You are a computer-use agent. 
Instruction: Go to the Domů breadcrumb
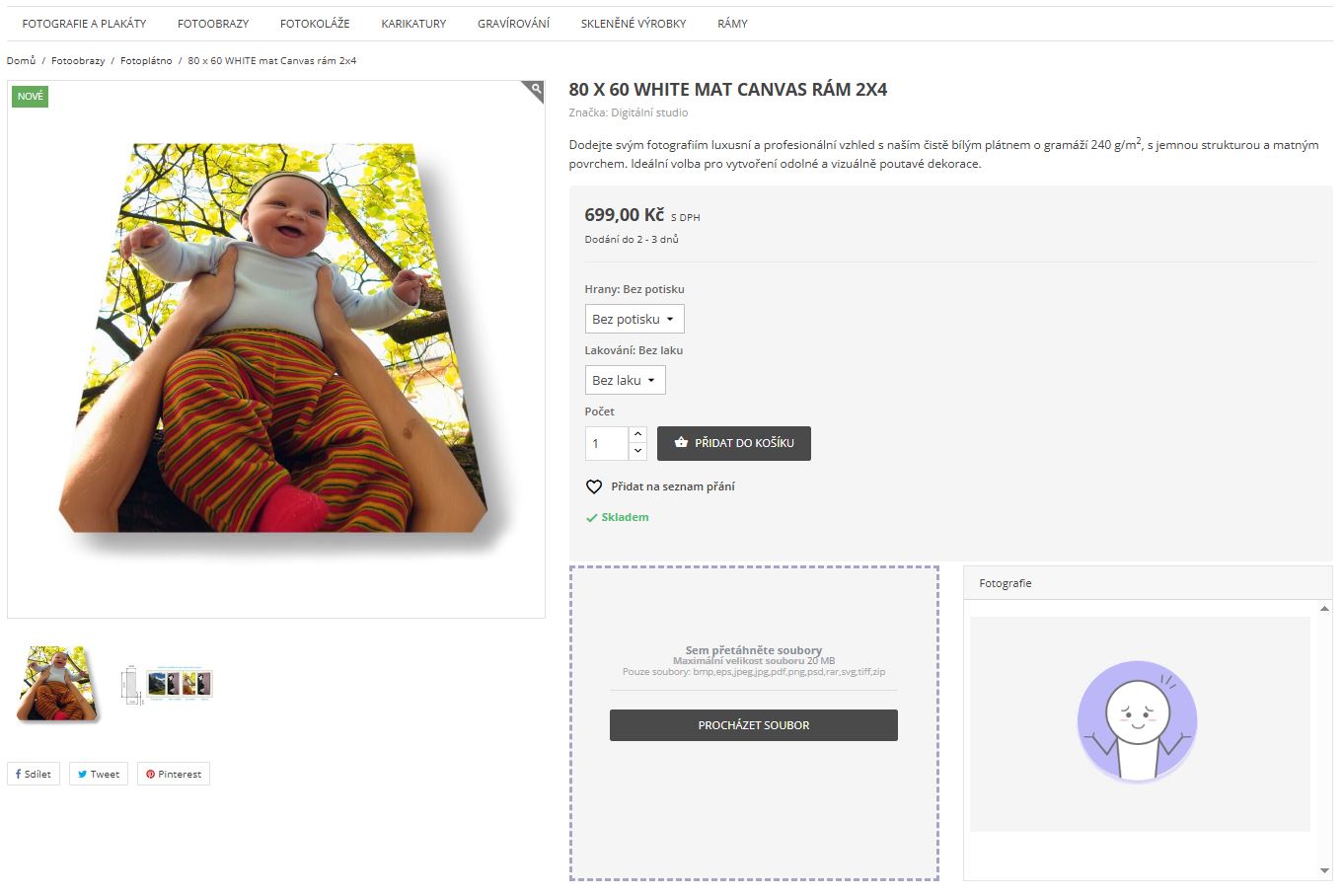point(21,61)
